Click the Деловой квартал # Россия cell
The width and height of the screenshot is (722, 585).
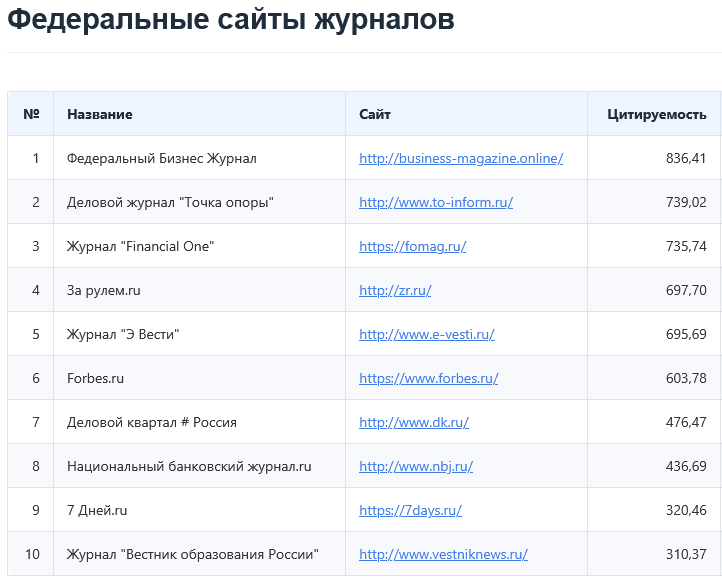tap(199, 422)
